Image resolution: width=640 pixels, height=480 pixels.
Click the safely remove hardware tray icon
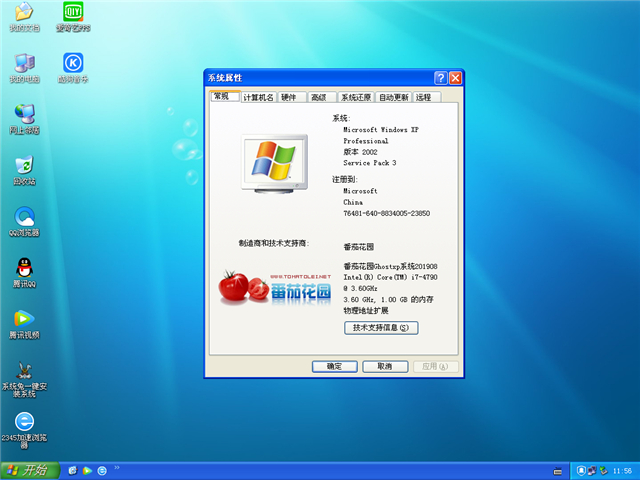tap(603, 471)
